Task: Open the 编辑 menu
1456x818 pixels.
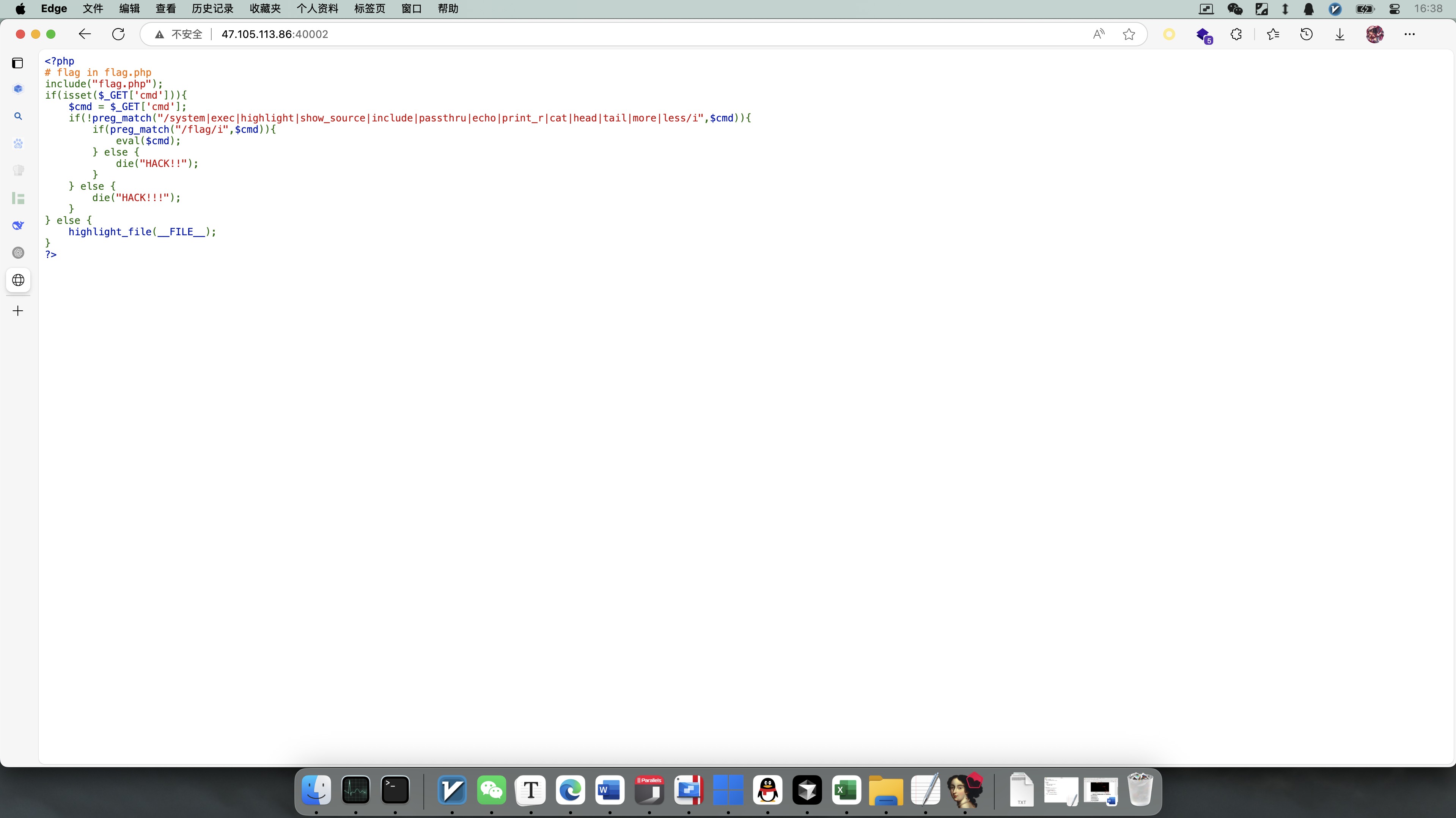Action: point(129,8)
